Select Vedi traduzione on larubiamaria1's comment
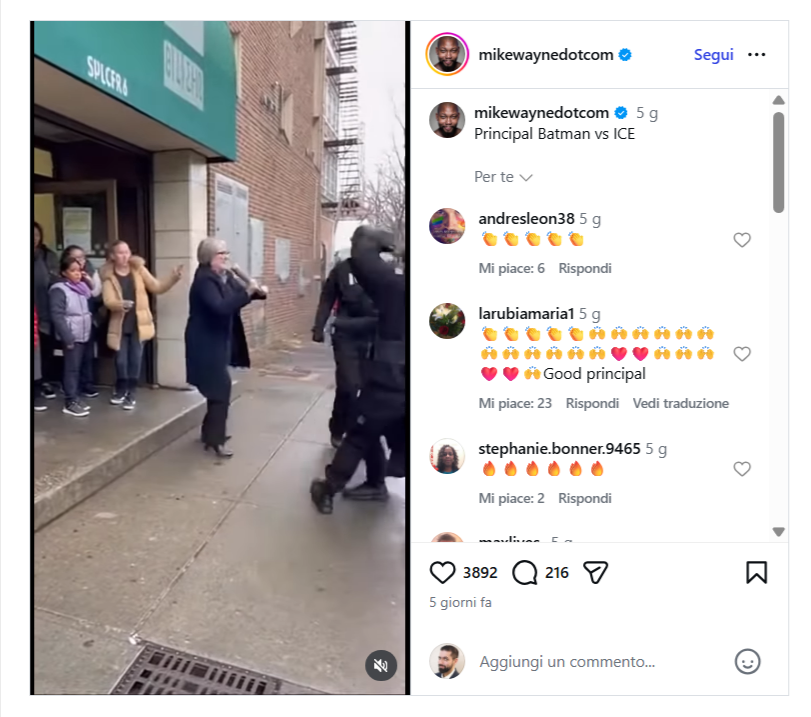Screen dimensions: 811x717 pos(681,404)
